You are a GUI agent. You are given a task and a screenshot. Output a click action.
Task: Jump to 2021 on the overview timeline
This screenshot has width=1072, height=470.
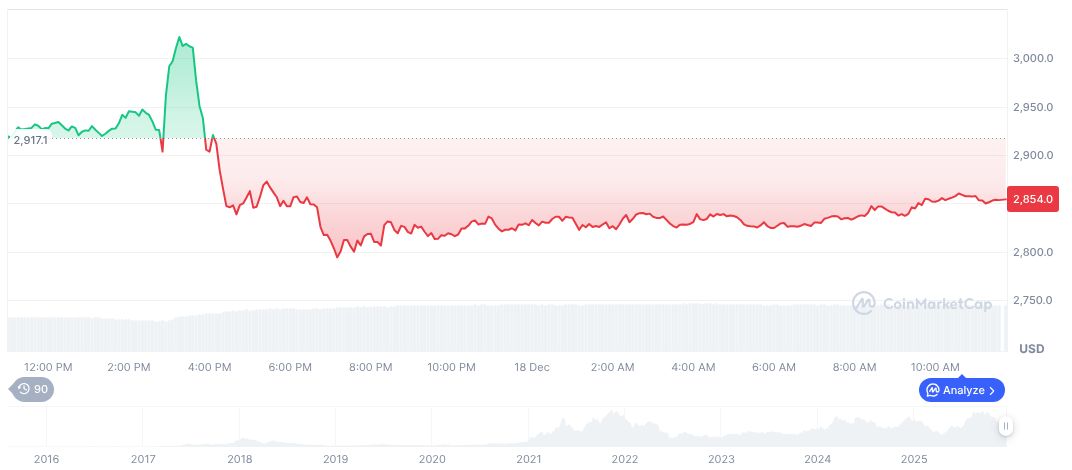528,459
